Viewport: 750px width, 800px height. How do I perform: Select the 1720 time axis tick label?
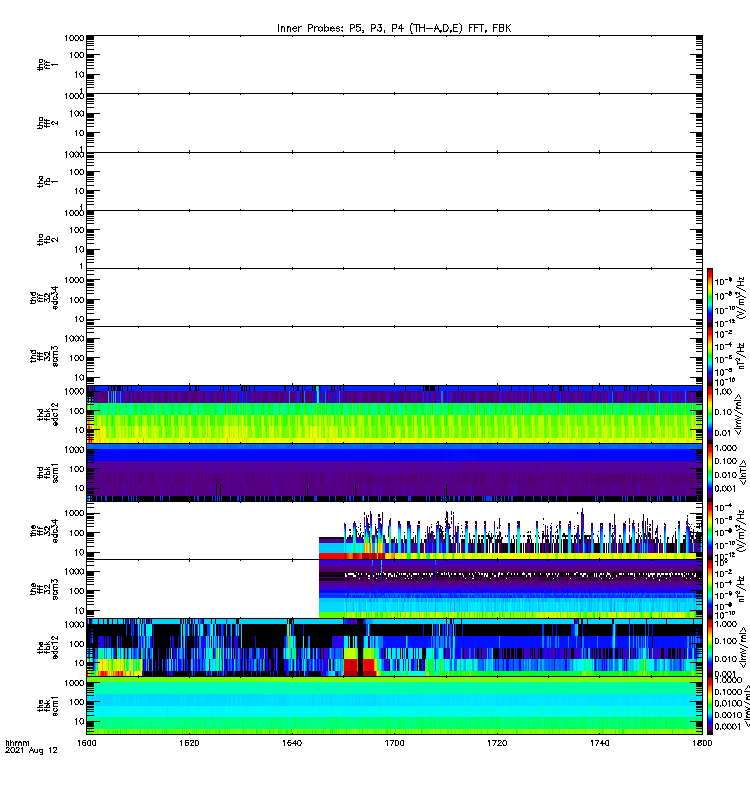[497, 743]
